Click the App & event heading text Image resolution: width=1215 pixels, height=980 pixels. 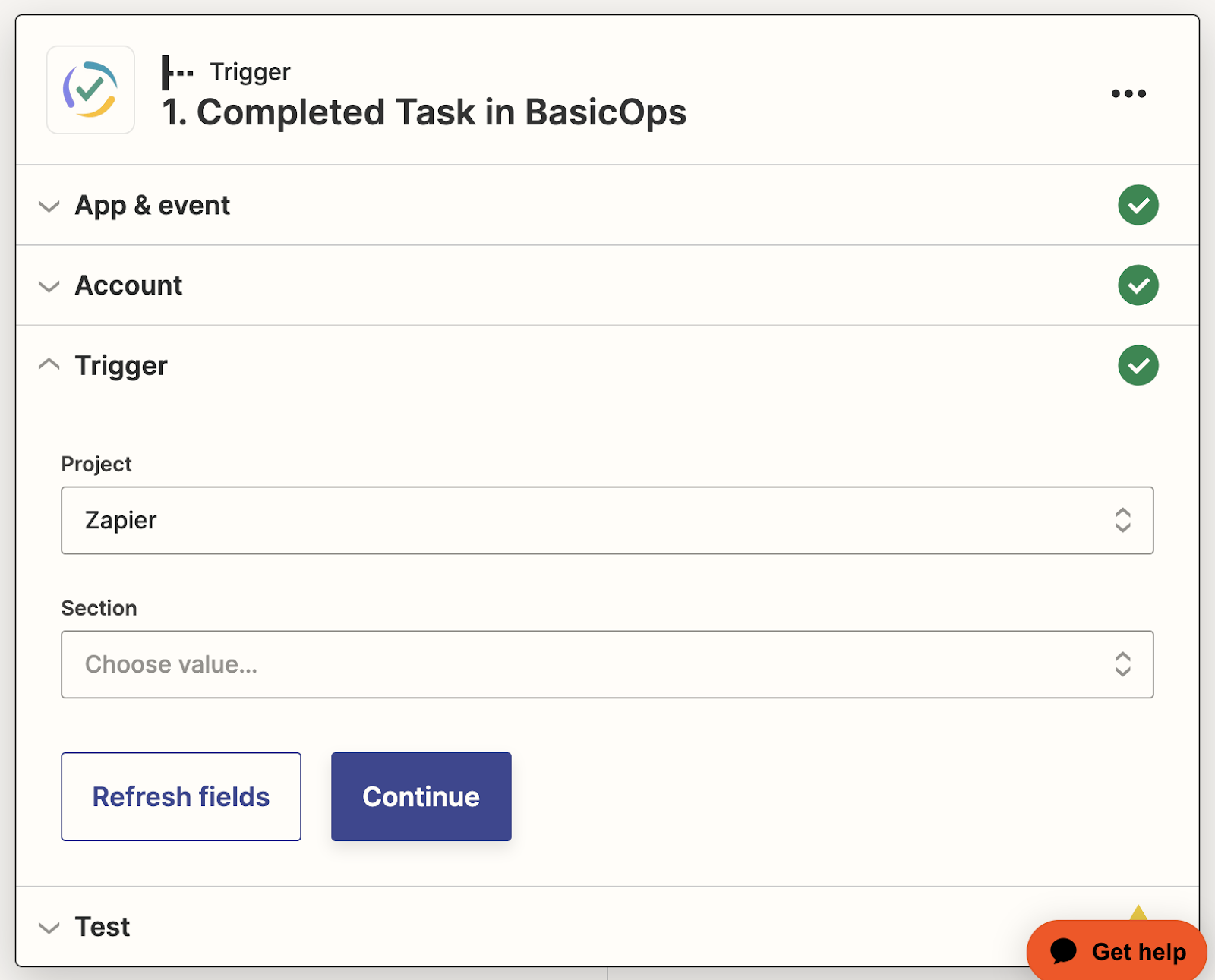pos(152,206)
